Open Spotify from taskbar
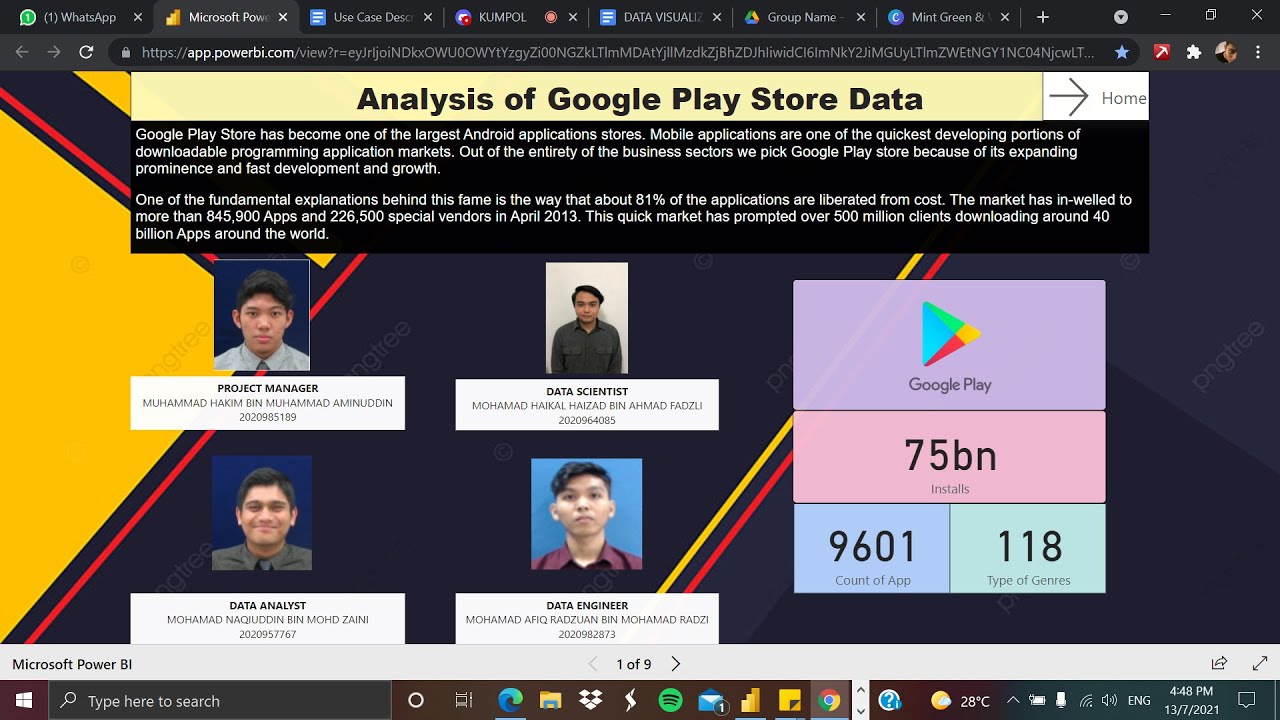The width and height of the screenshot is (1280, 720). (x=671, y=701)
